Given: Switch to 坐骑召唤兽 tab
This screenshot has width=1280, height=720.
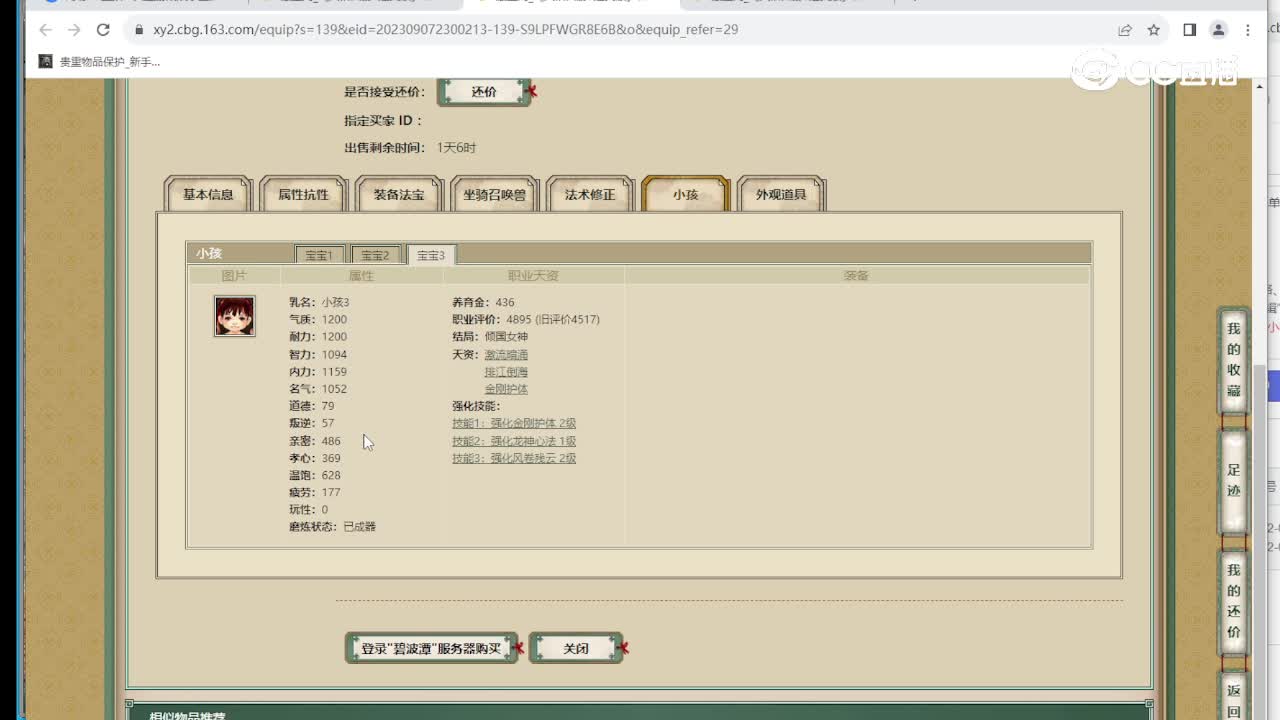Looking at the screenshot, I should pyautogui.click(x=494, y=194).
